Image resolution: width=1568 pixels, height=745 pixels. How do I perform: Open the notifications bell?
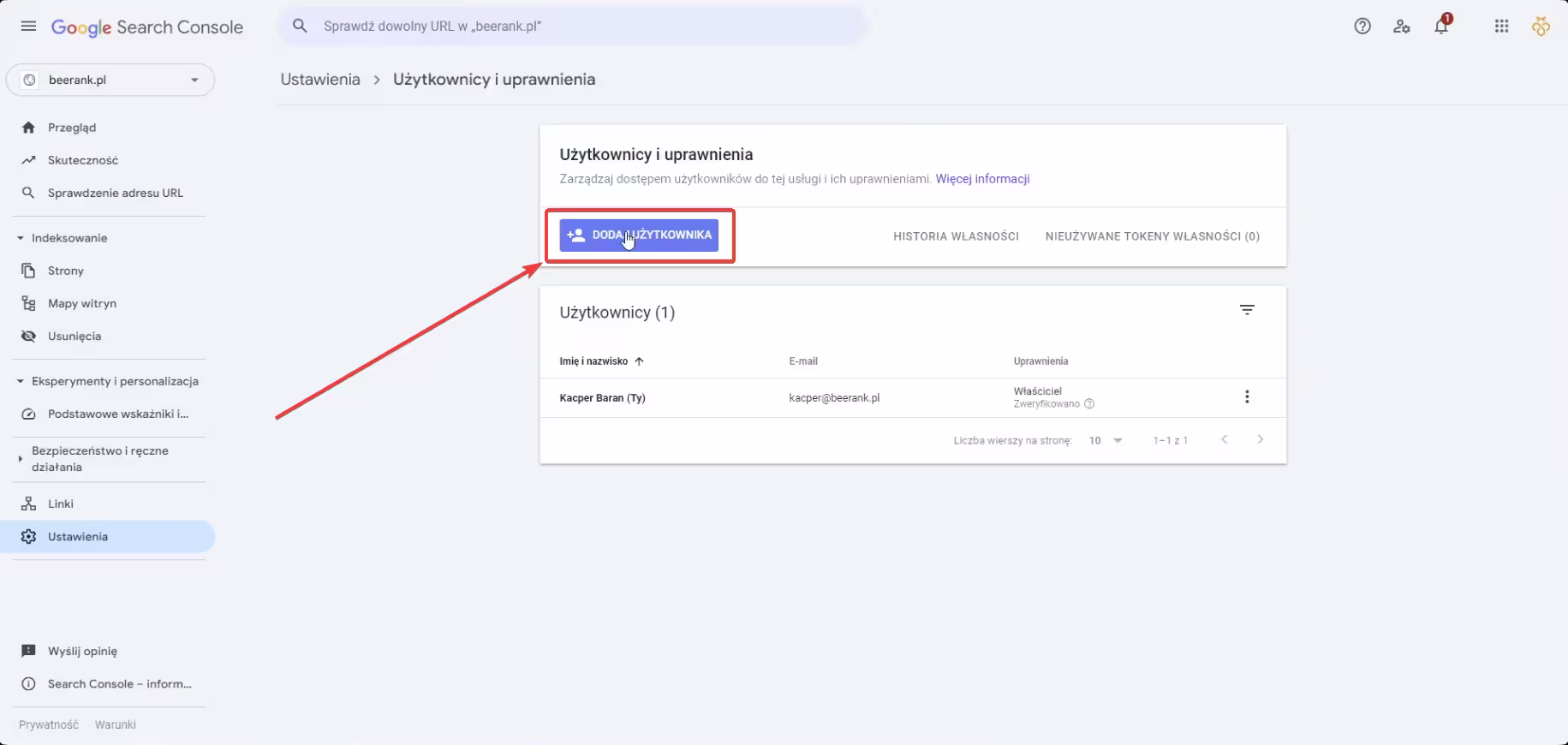[x=1441, y=27]
